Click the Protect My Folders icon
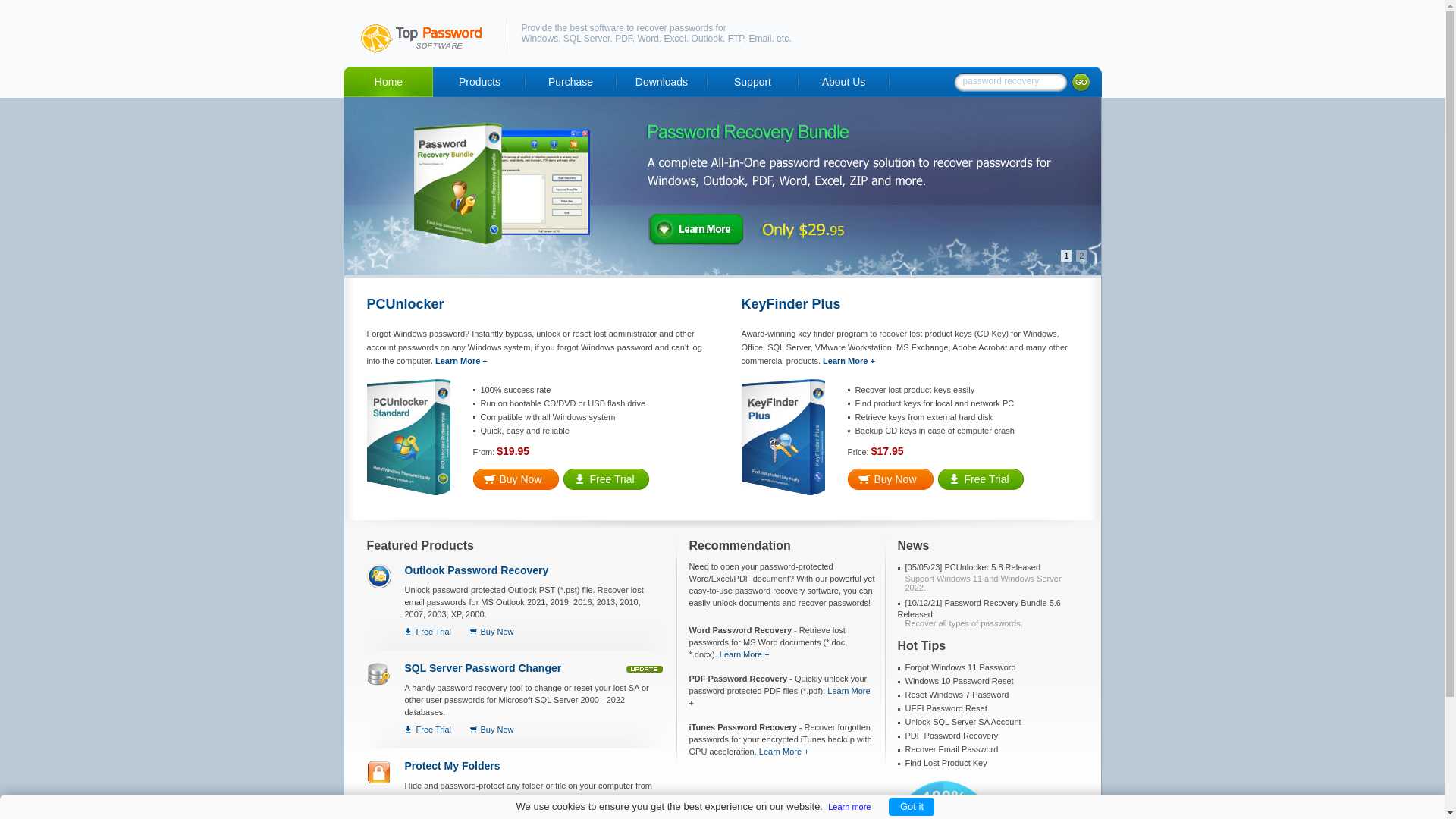1456x819 pixels. [378, 771]
